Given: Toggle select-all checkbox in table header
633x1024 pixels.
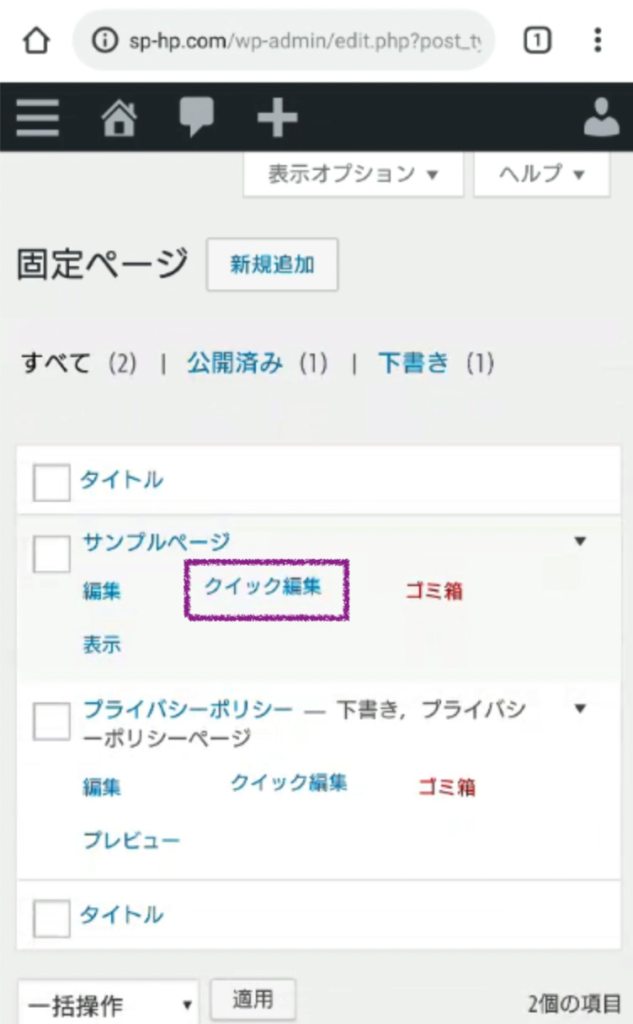Looking at the screenshot, I should point(51,481).
